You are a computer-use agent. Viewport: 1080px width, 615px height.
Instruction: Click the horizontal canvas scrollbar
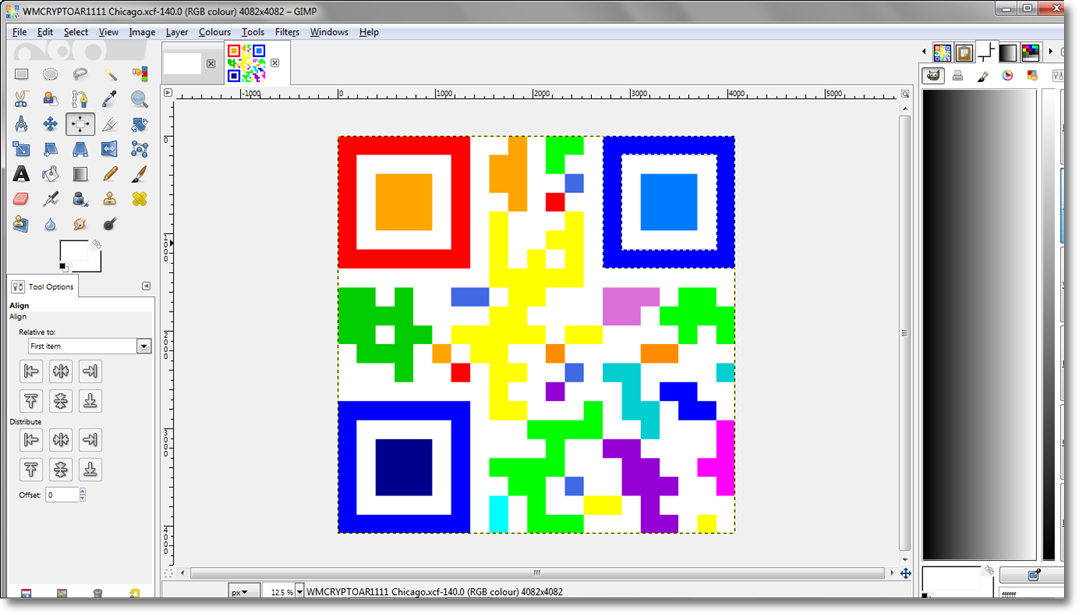[537, 572]
